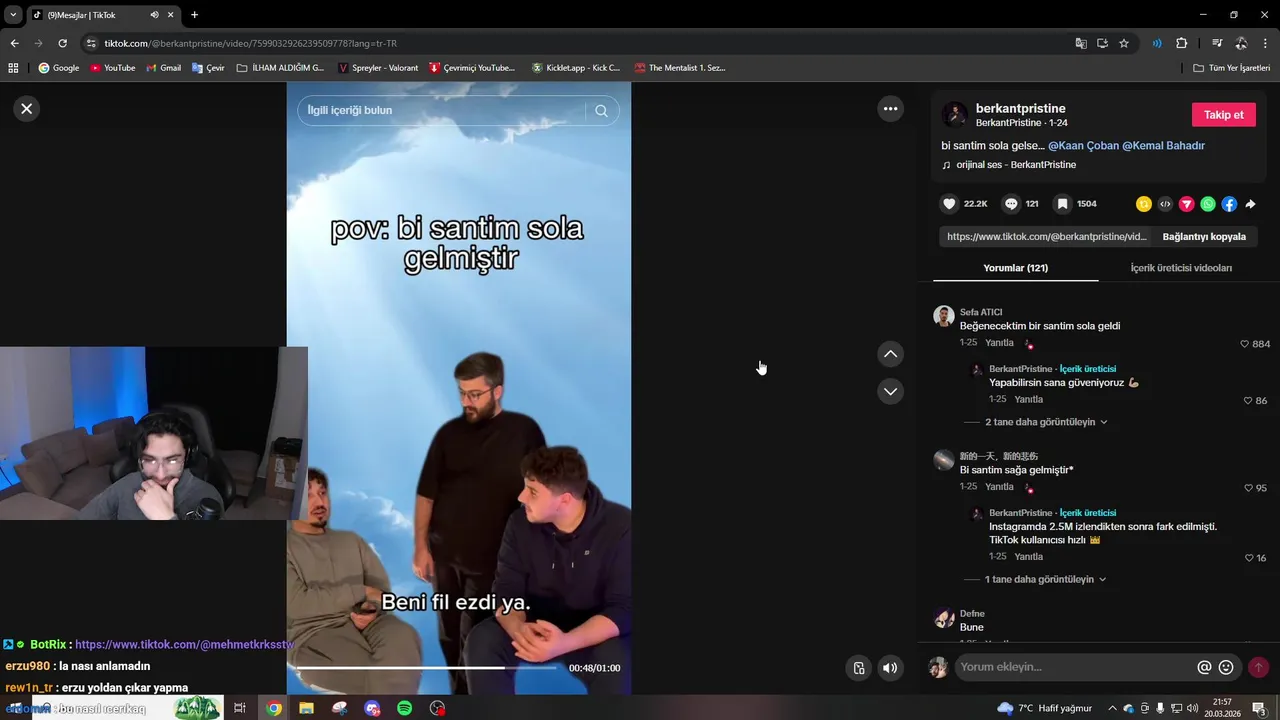Viewport: 1280px width, 720px height.
Task: Open Spotify from the taskbar
Action: coord(404,708)
